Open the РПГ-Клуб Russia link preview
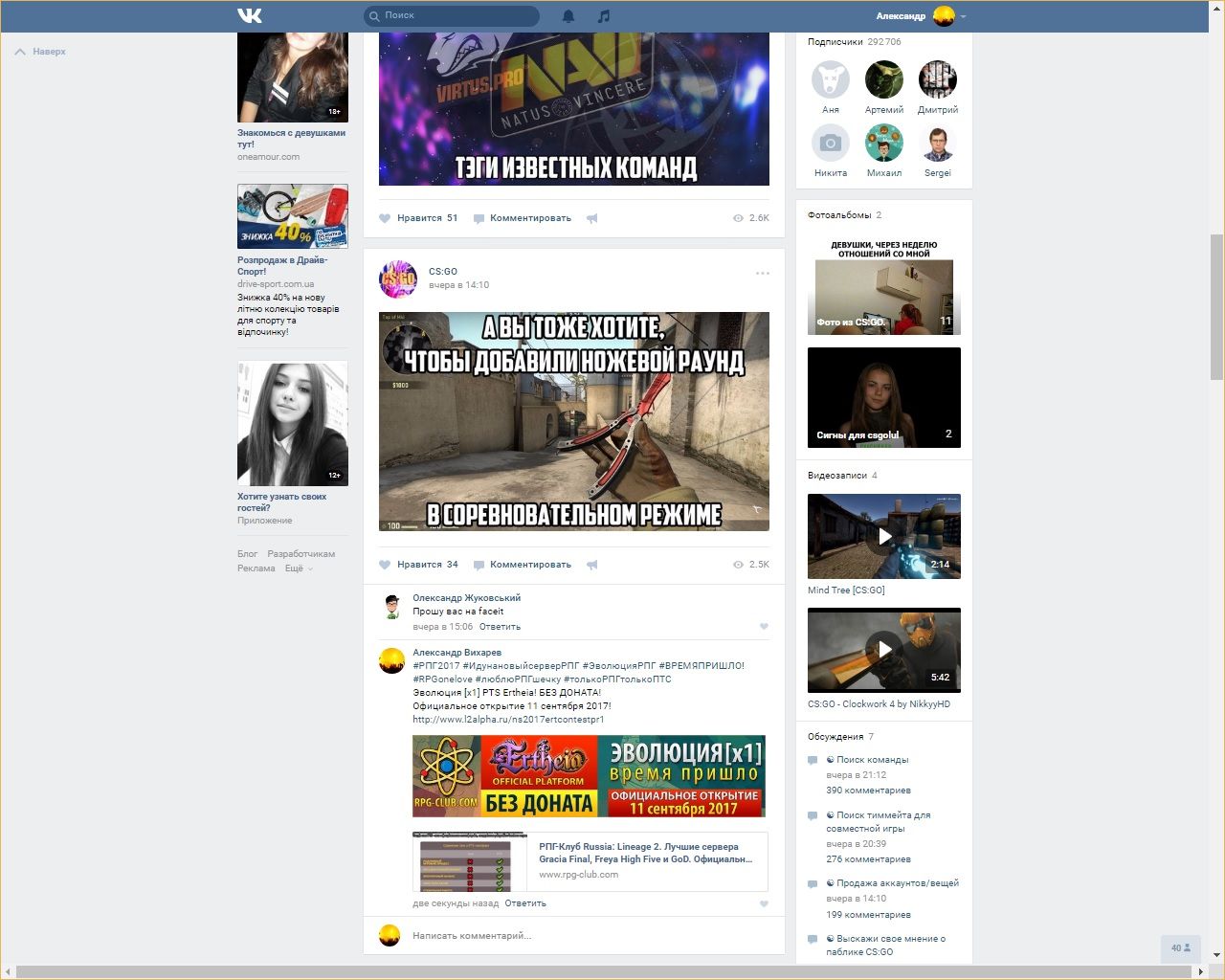Viewport: 1225px width, 980px height. click(590, 861)
